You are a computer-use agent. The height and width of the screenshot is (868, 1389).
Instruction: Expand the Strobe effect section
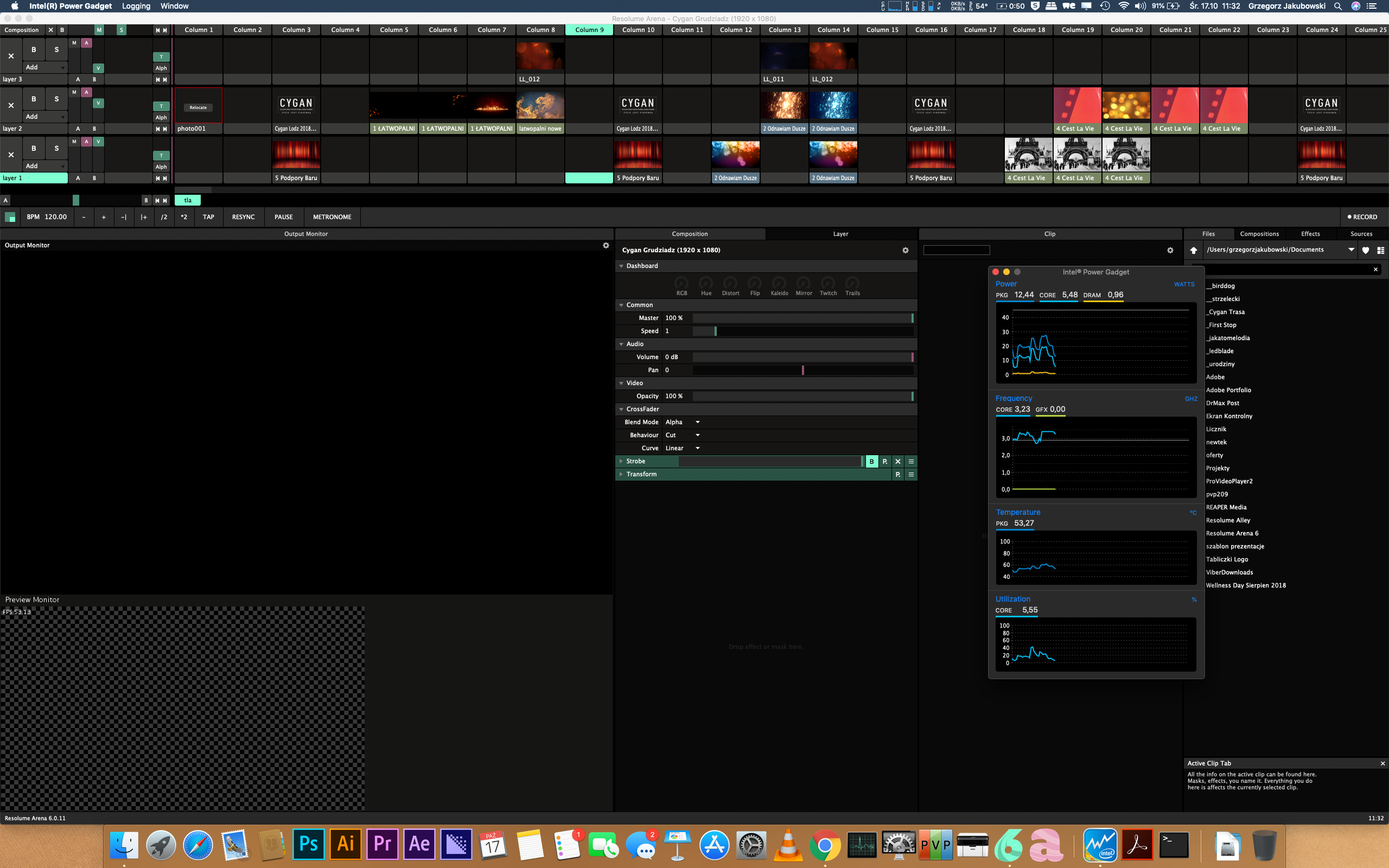pyautogui.click(x=621, y=462)
